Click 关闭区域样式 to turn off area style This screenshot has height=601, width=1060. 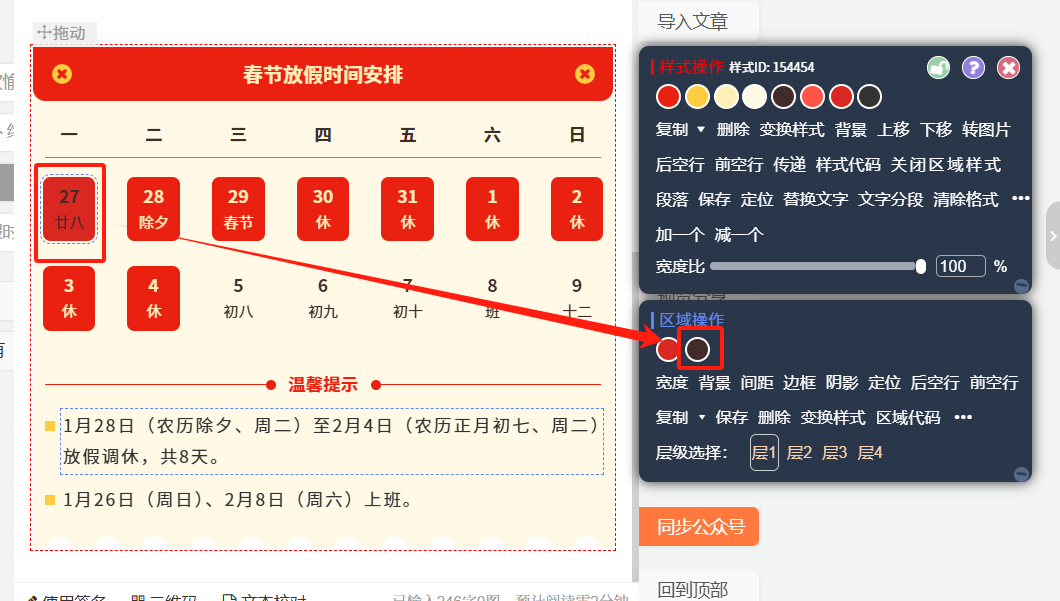coord(946,164)
